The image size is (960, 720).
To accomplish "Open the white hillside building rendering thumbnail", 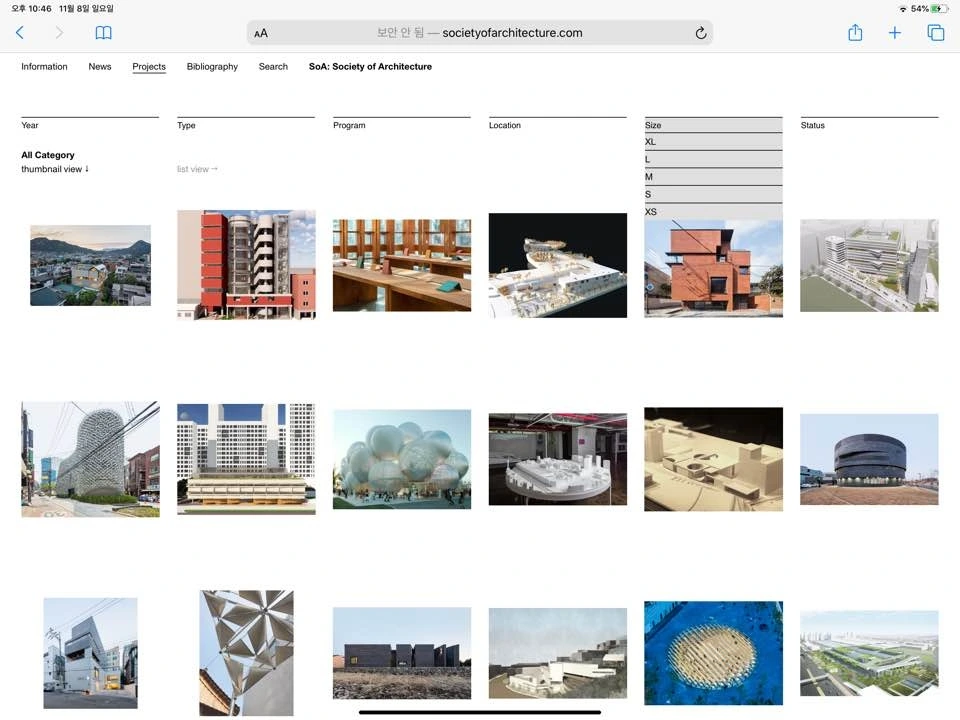I will pos(558,653).
